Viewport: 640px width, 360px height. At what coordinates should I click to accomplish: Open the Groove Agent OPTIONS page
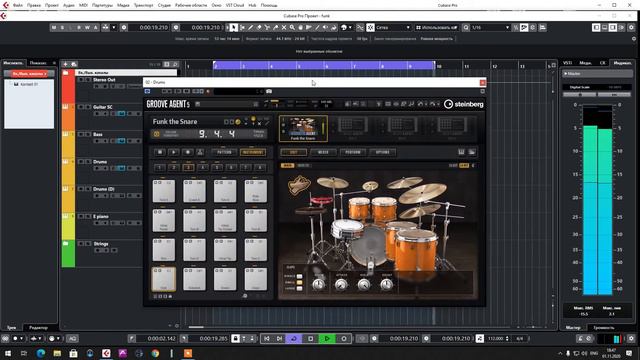tap(382, 152)
